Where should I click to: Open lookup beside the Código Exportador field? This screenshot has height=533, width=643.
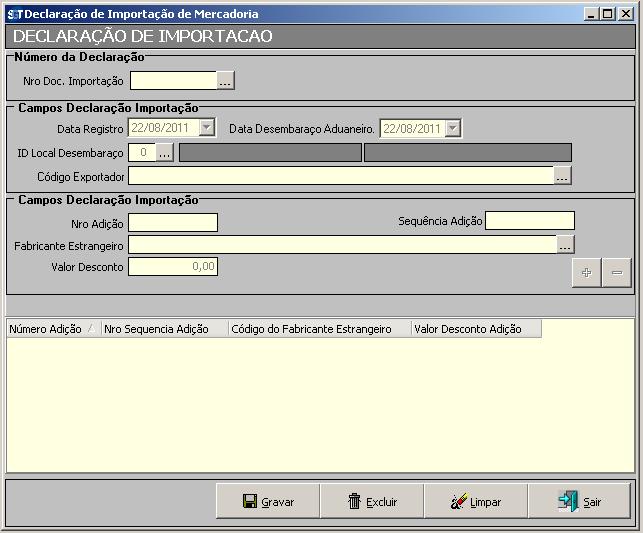[x=563, y=176]
